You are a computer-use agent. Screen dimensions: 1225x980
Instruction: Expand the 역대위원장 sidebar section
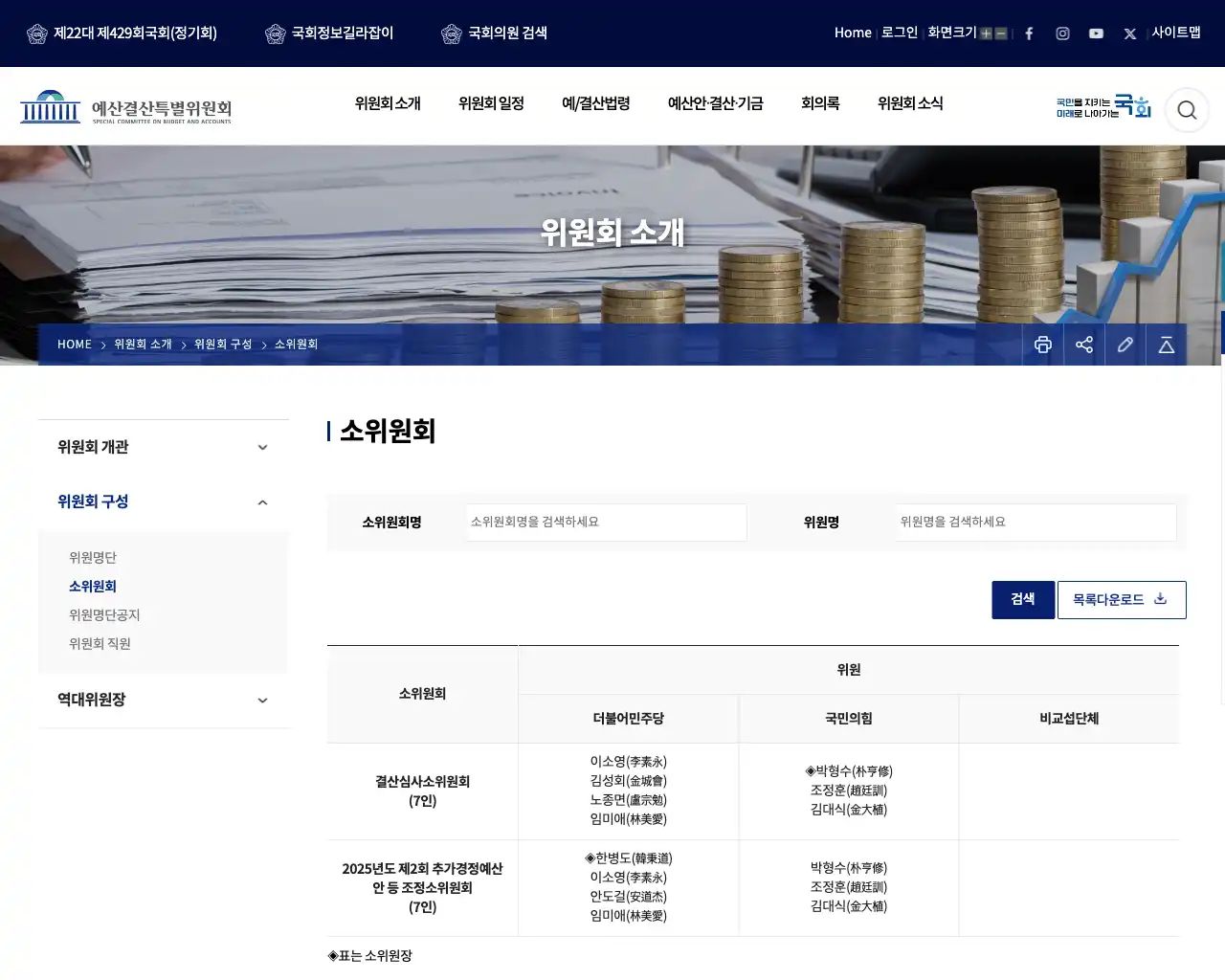coord(164,700)
